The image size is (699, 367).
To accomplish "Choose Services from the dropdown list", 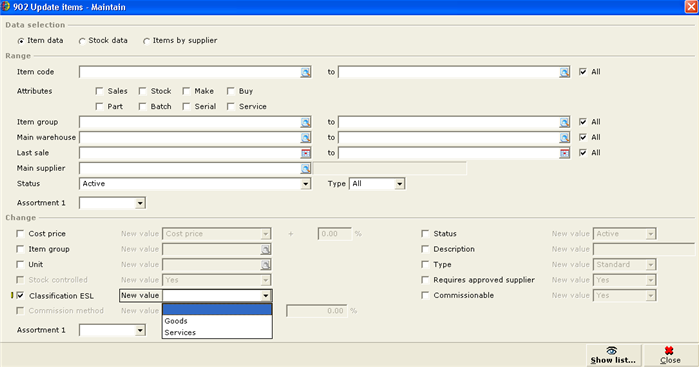I will point(217,333).
